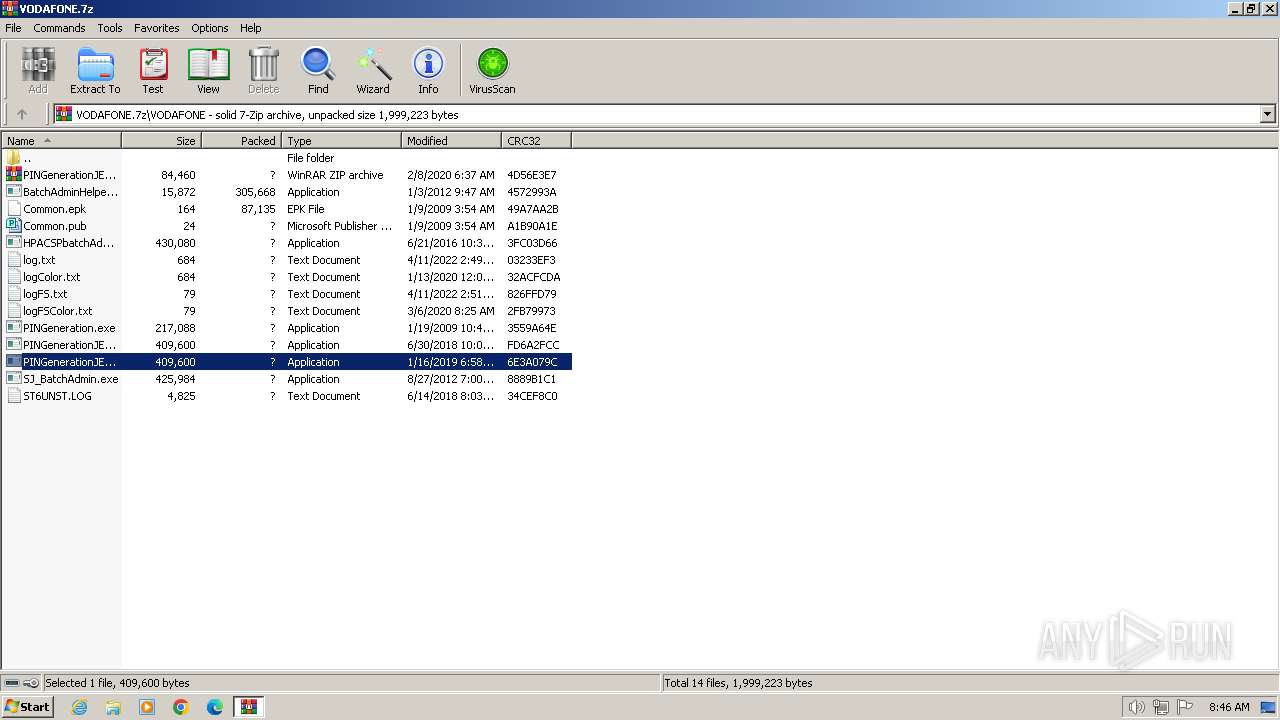
Task: Select the Common.epk file
Action: (287, 209)
